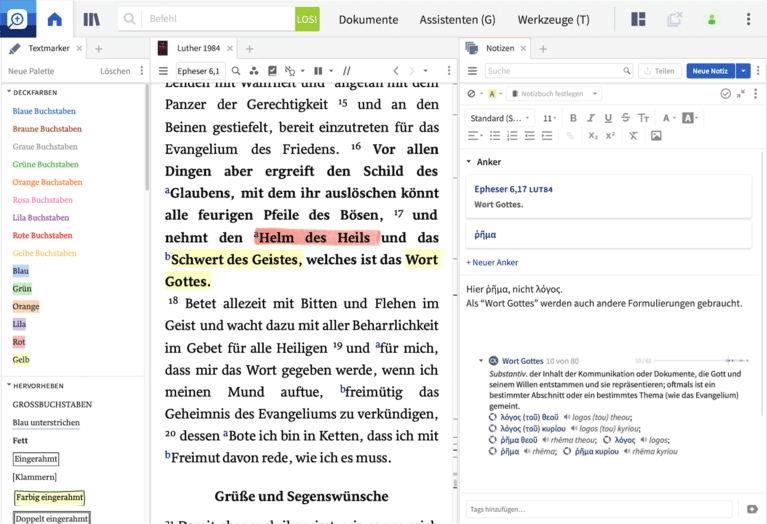Open the Neue Notiz dropdown arrow
The height and width of the screenshot is (524, 767).
(743, 71)
